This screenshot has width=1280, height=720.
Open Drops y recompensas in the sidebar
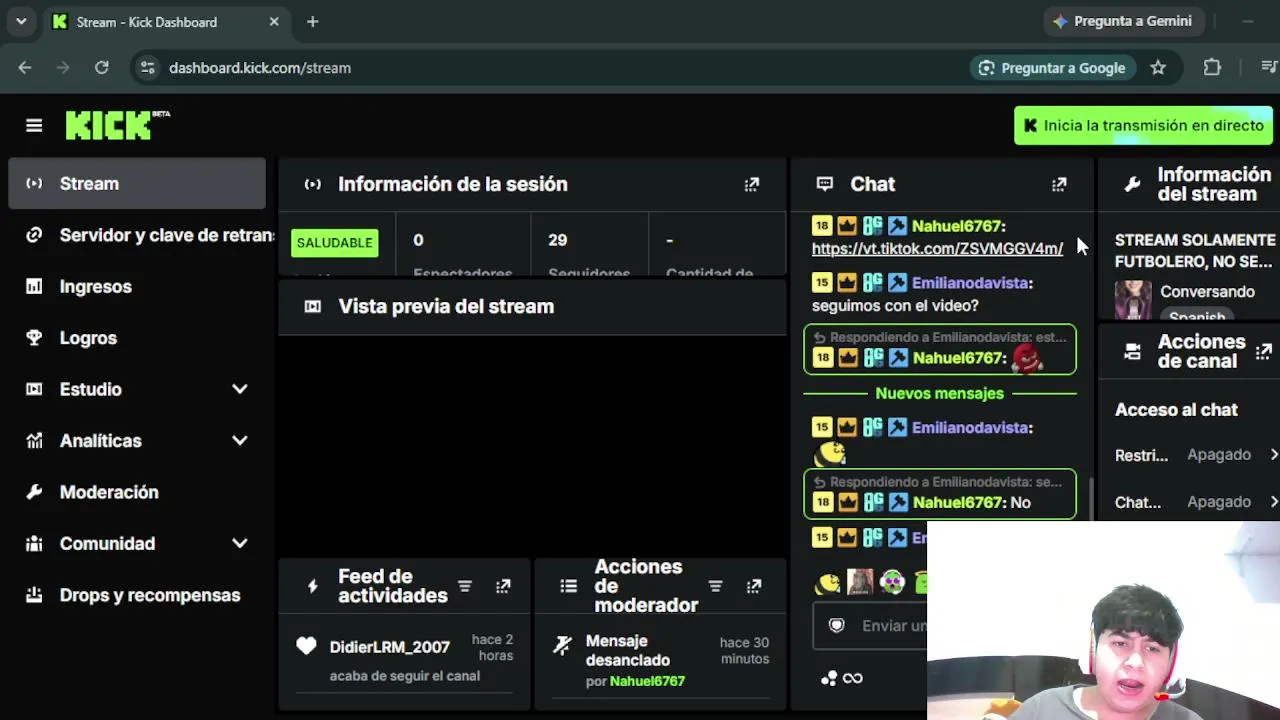click(138, 595)
